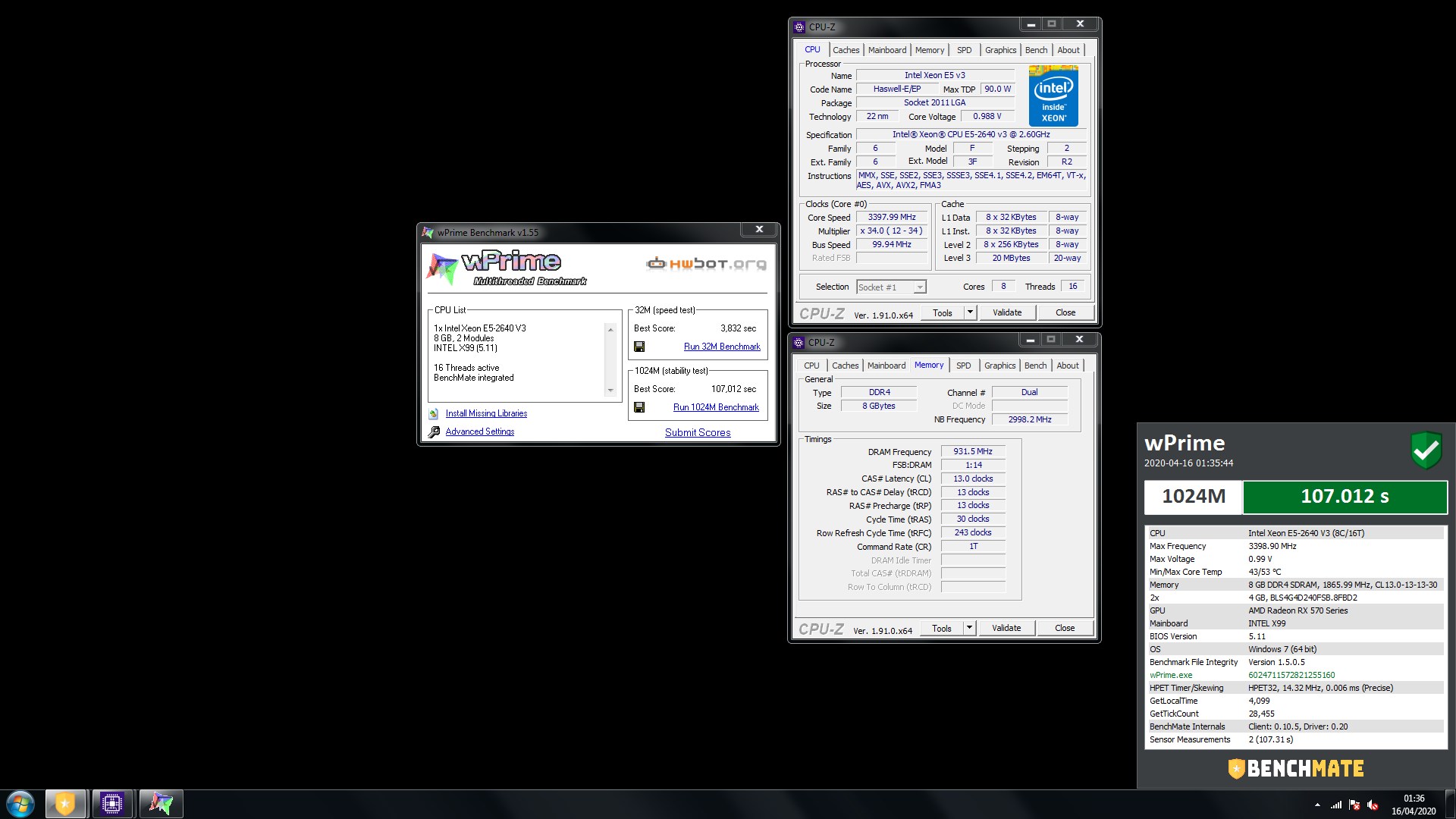Open Install Missing Libraries link
1456x819 pixels.
486,413
